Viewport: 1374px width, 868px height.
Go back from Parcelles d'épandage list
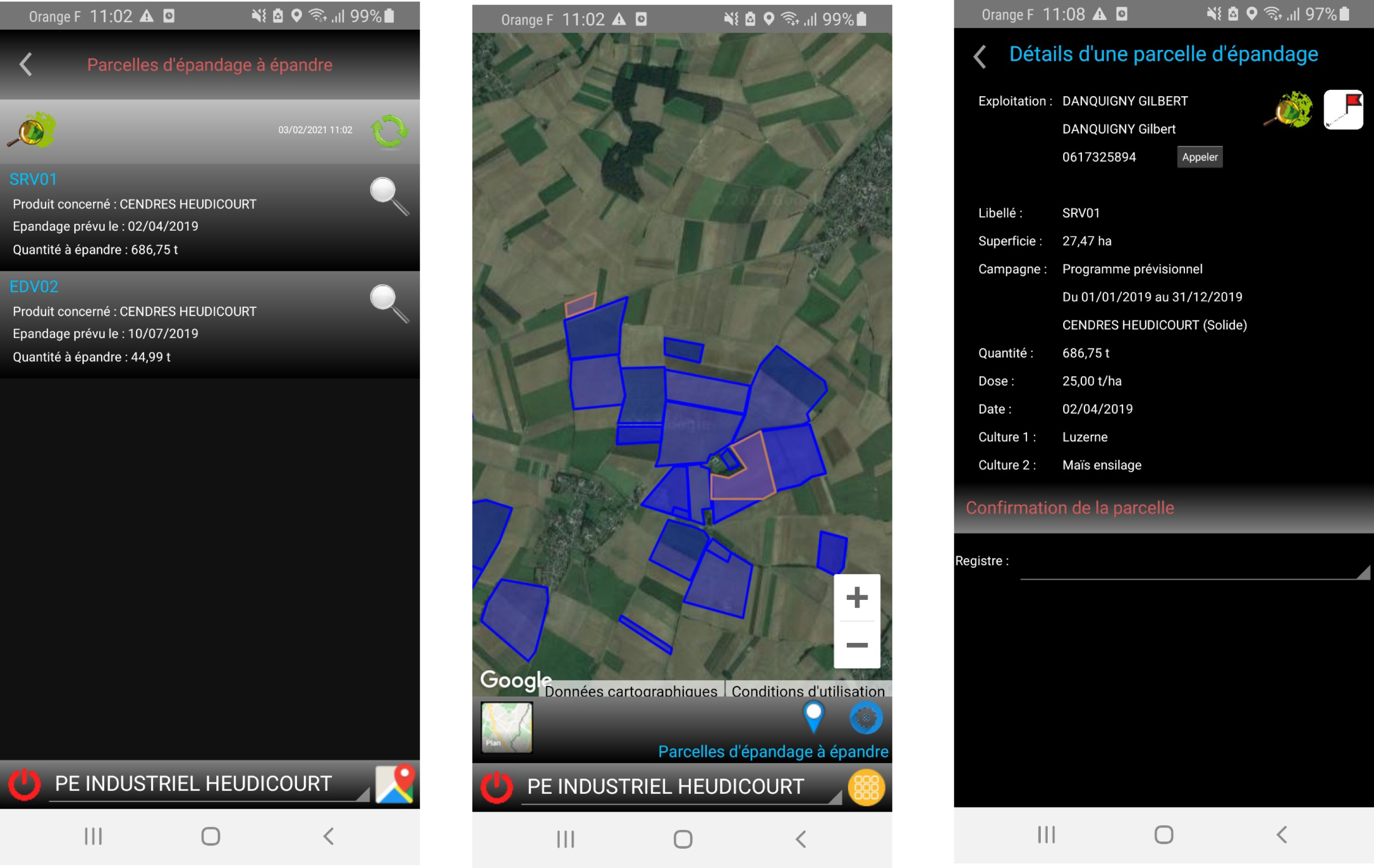point(26,65)
